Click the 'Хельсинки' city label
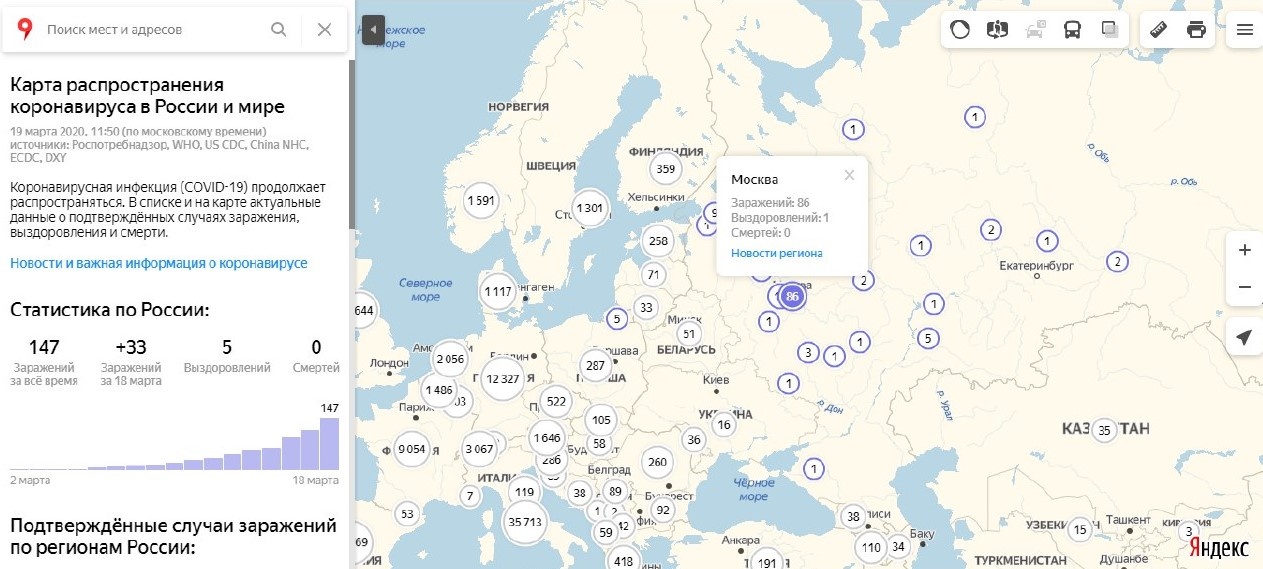Image resolution: width=1263 pixels, height=569 pixels. (x=655, y=197)
